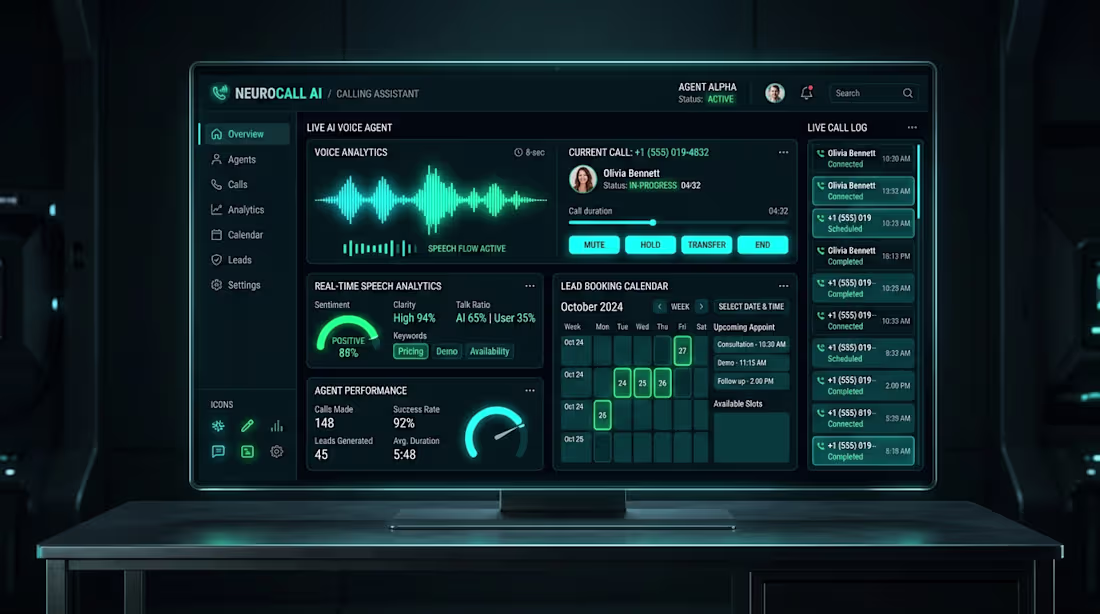Open the chat message bubble icon under ICONS
The image size is (1100, 614).
(x=218, y=451)
